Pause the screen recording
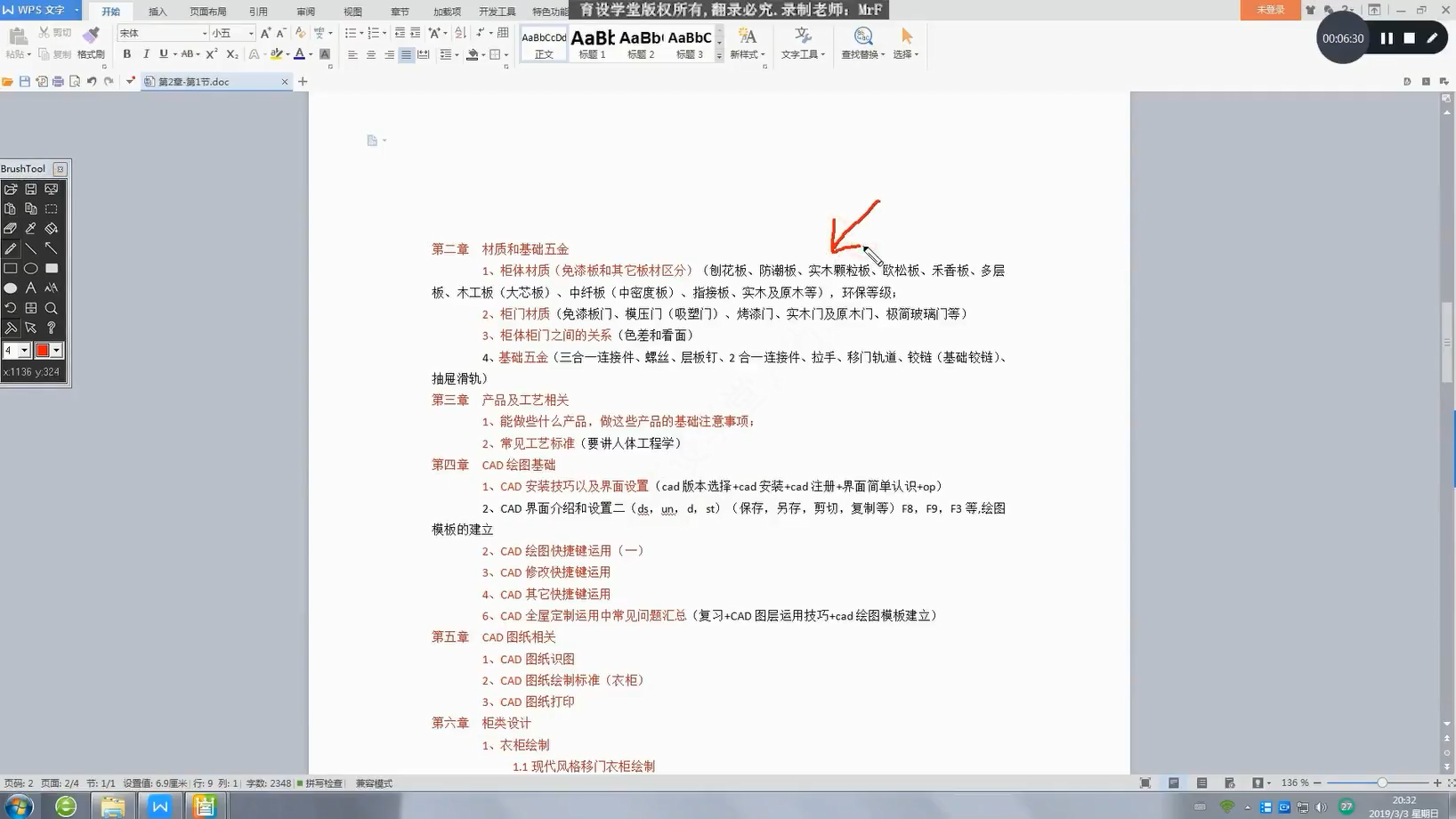Viewport: 1456px width, 819px height. (x=1387, y=38)
